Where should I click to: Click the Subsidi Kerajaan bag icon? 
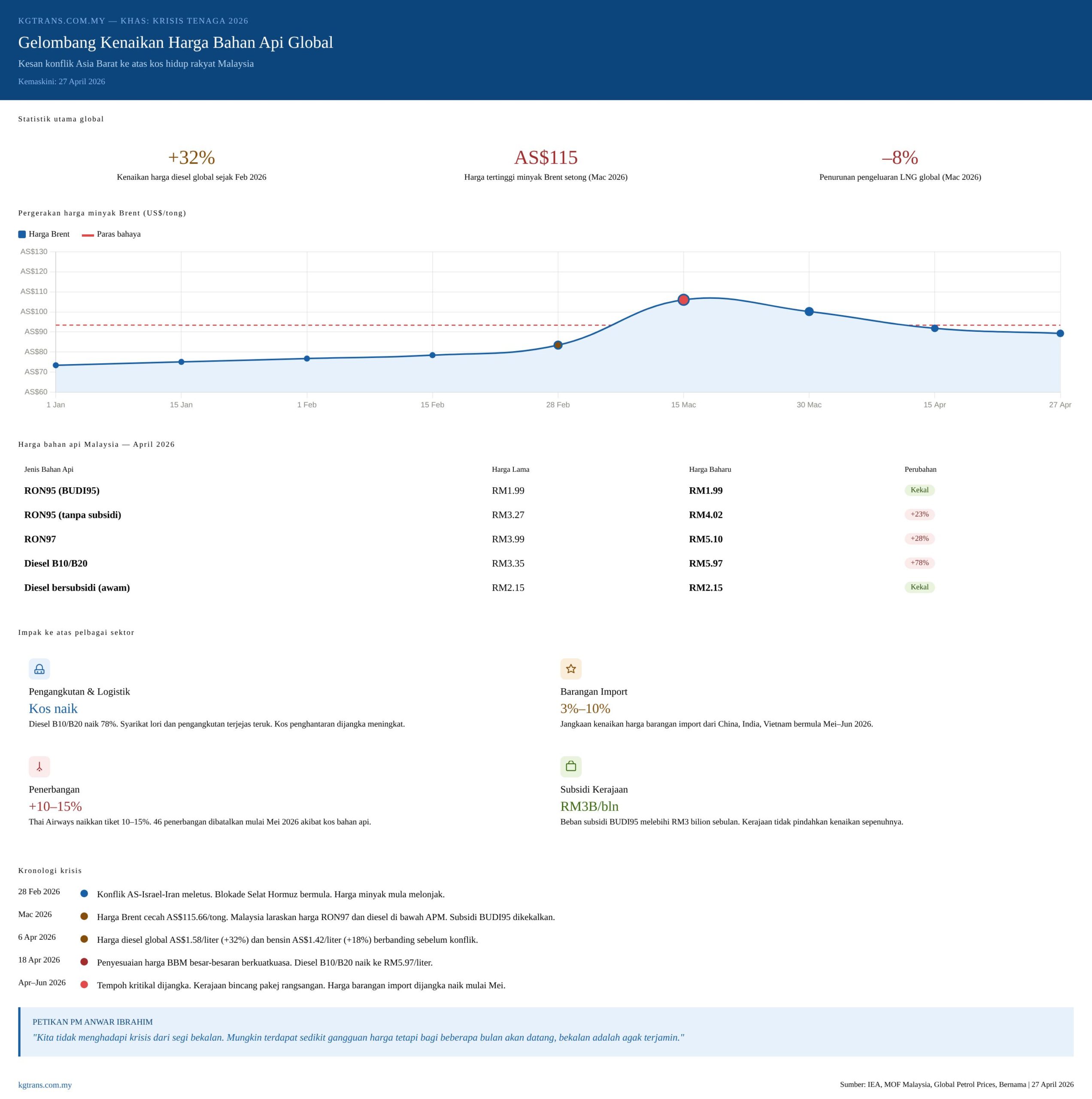tap(570, 767)
